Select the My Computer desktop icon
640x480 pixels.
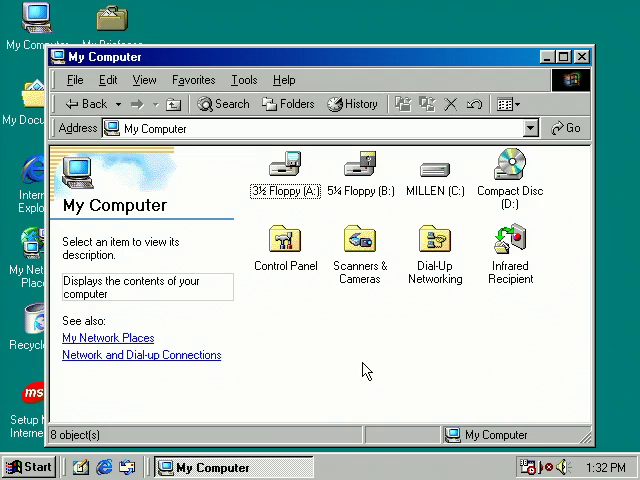click(x=36, y=18)
